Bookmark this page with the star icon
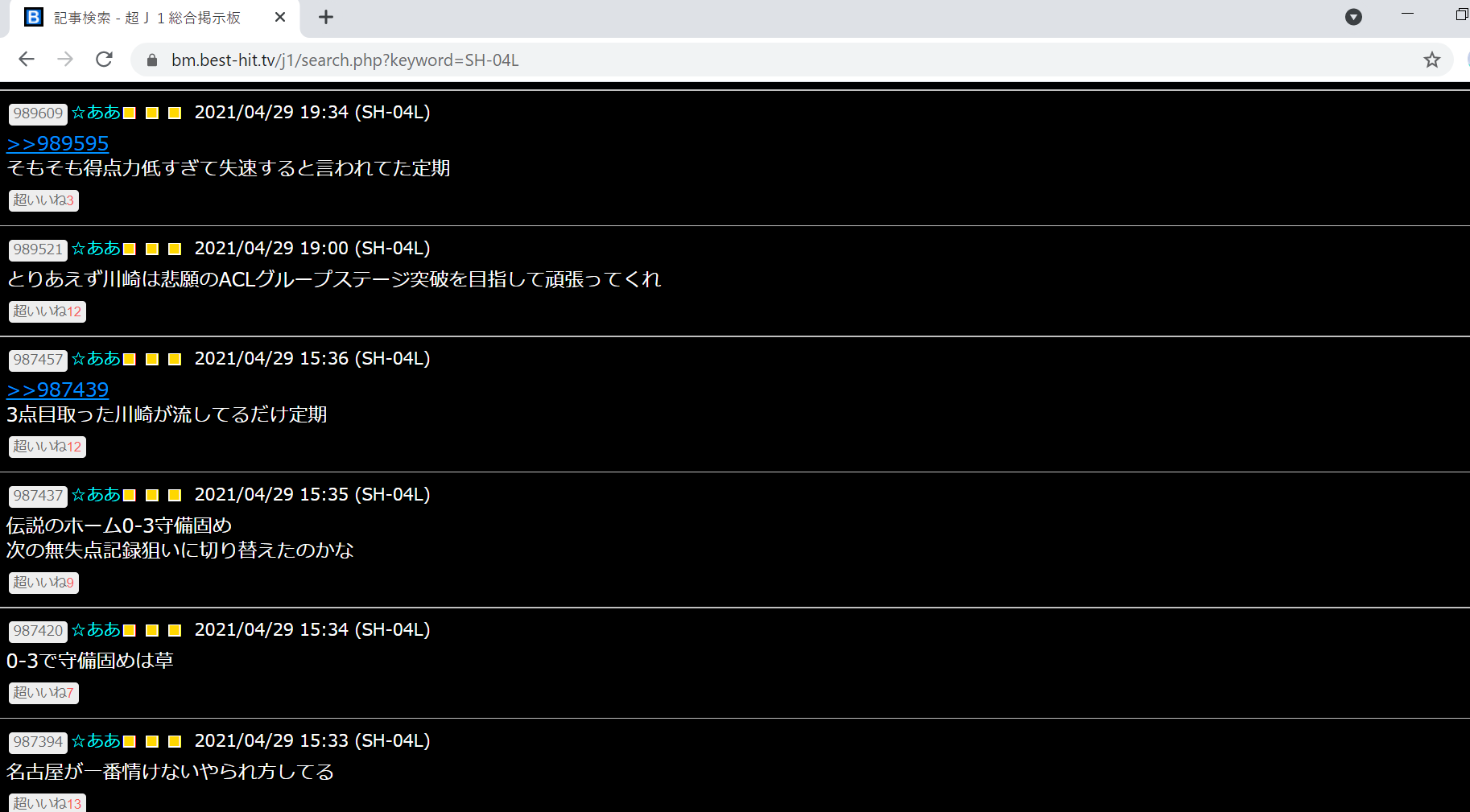Viewport: 1470px width, 812px height. click(x=1431, y=60)
